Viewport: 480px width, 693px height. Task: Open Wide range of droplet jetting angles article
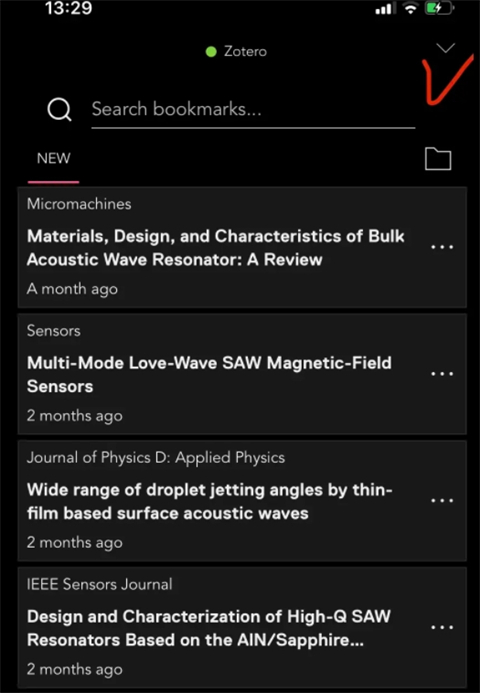(x=210, y=501)
